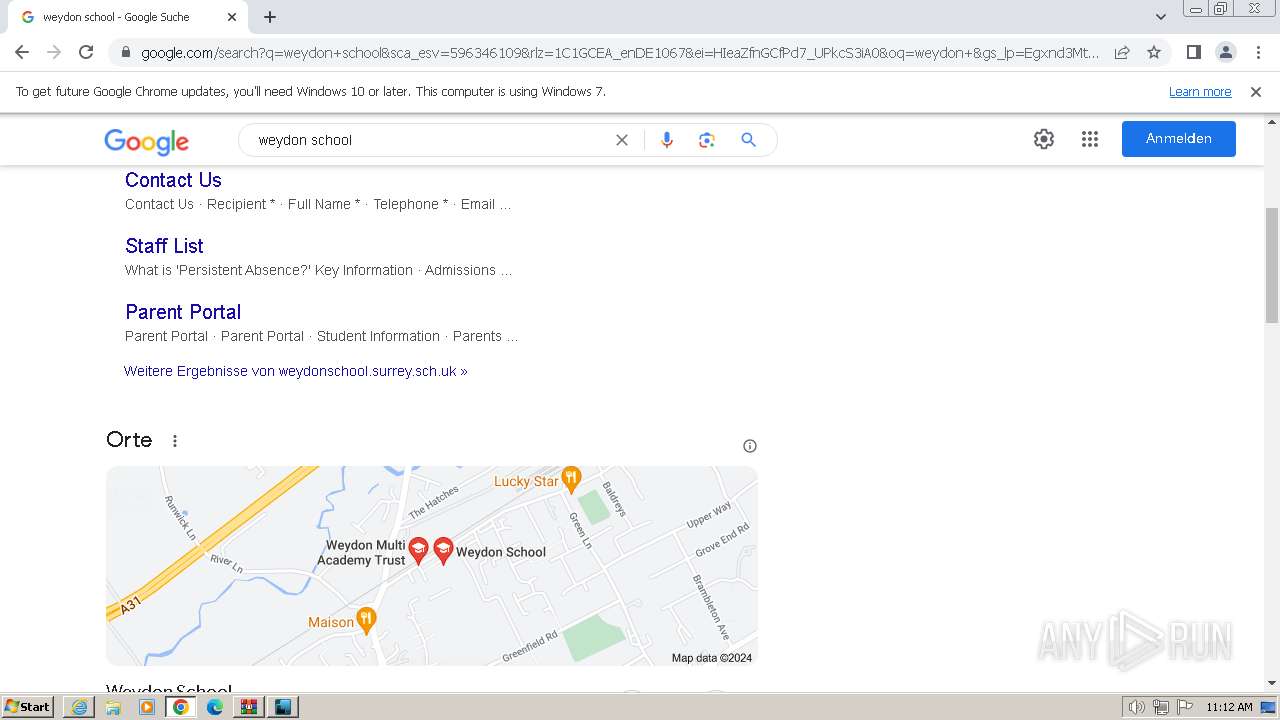Submit search with magnifier icon
Viewport: 1280px width, 720px height.
(x=748, y=140)
